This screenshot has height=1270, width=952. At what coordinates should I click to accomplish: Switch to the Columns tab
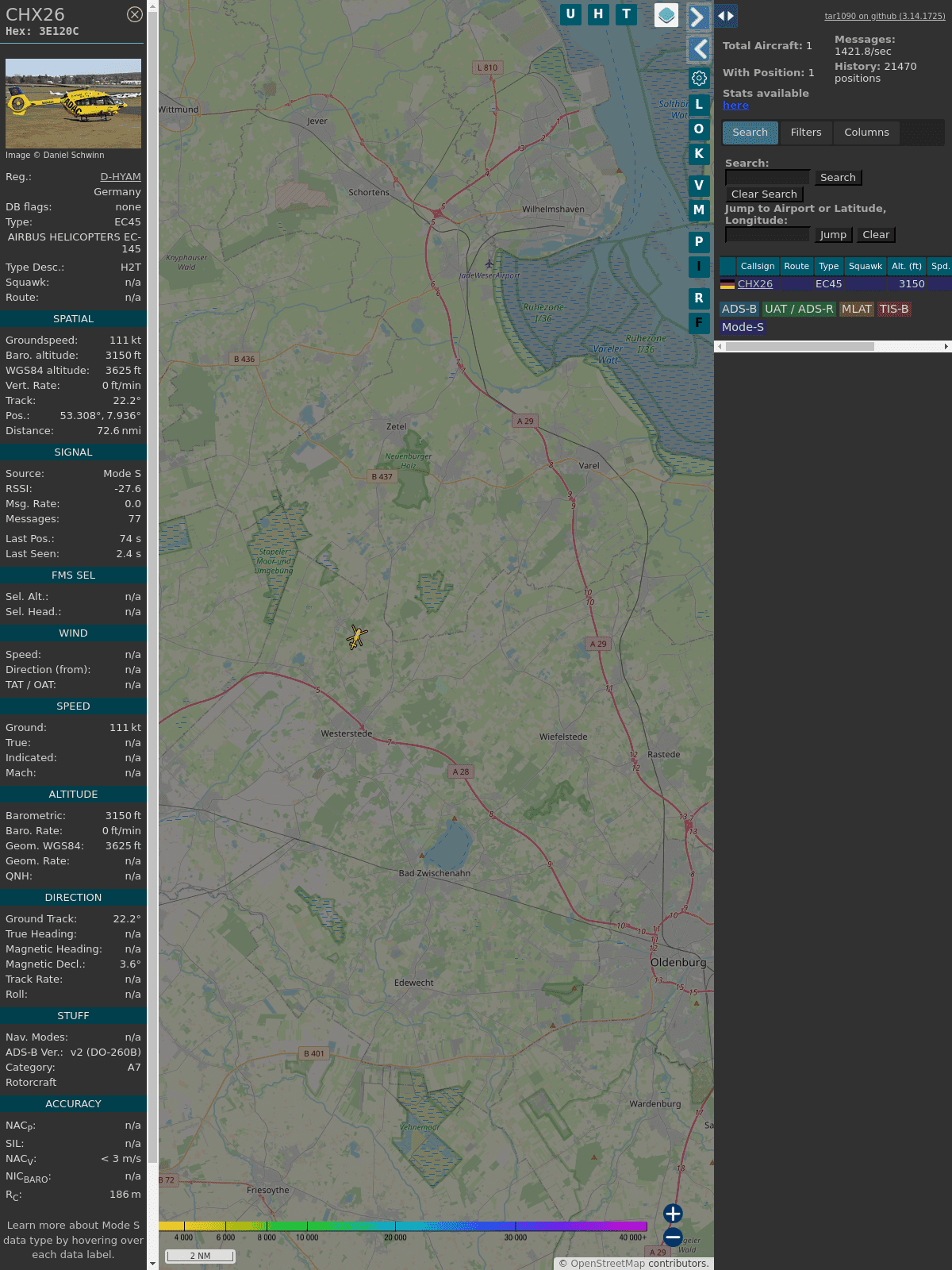click(866, 133)
